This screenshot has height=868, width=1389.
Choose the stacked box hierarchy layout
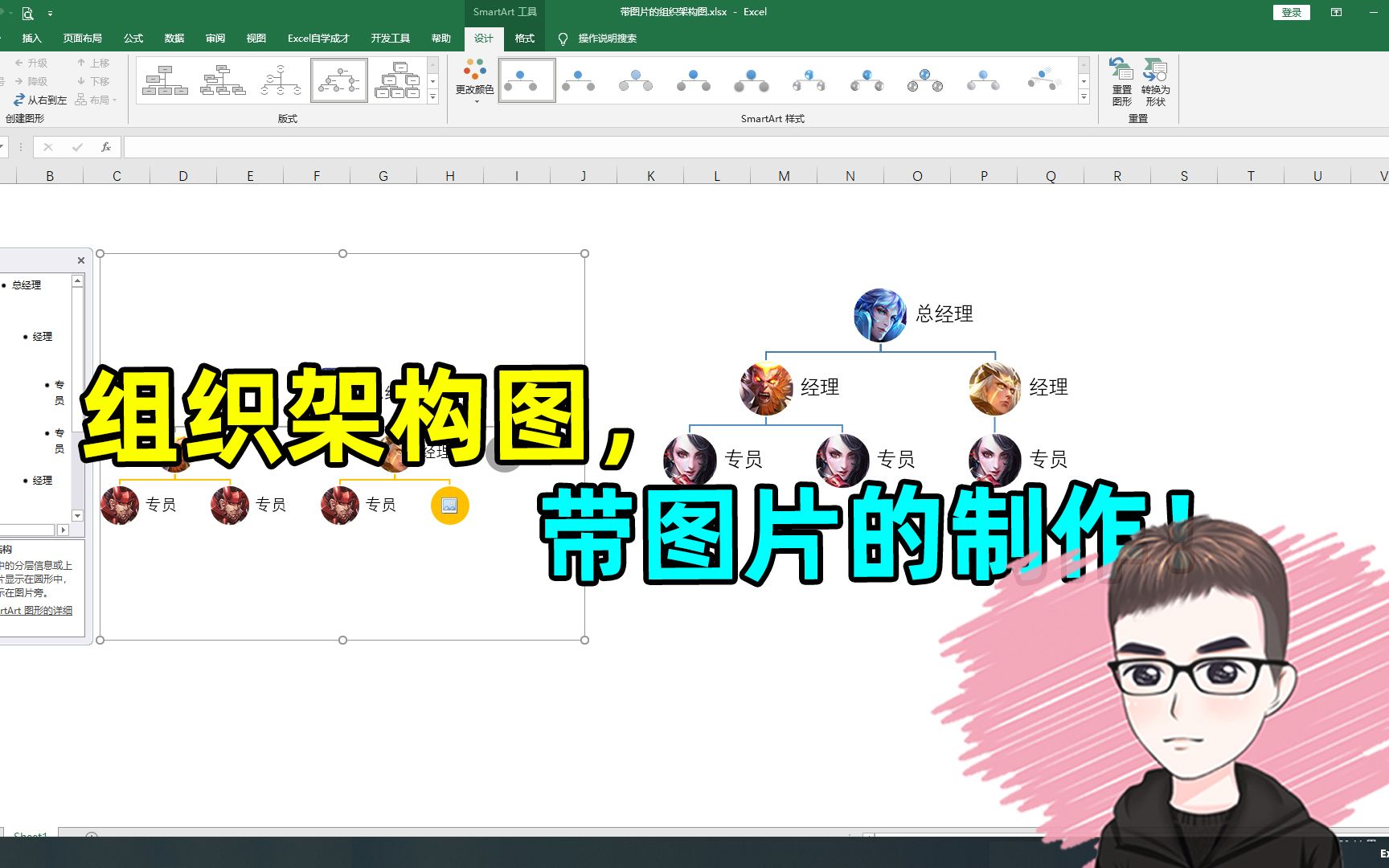397,80
